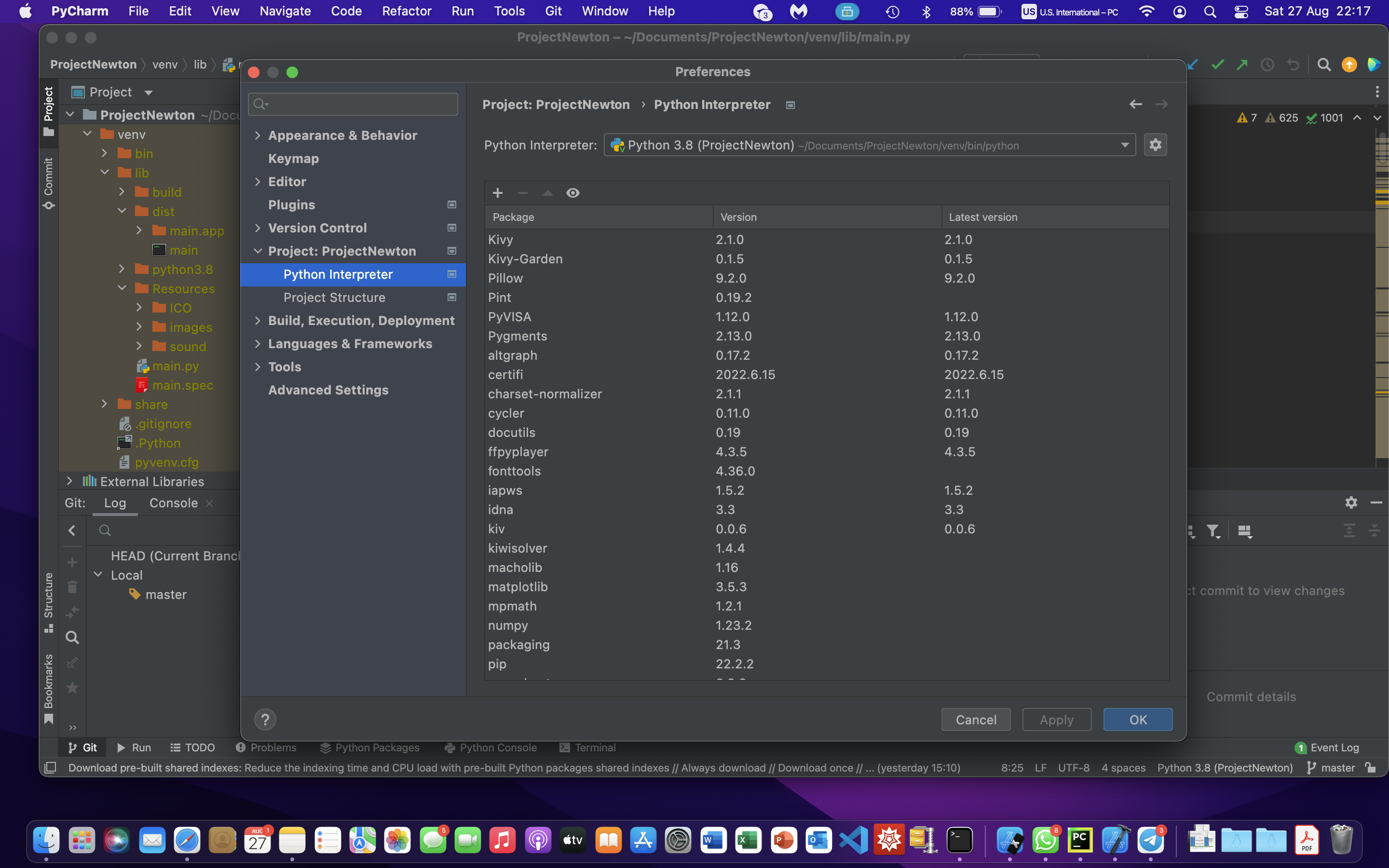Open the Refactor menu
The width and height of the screenshot is (1389, 868).
point(406,11)
